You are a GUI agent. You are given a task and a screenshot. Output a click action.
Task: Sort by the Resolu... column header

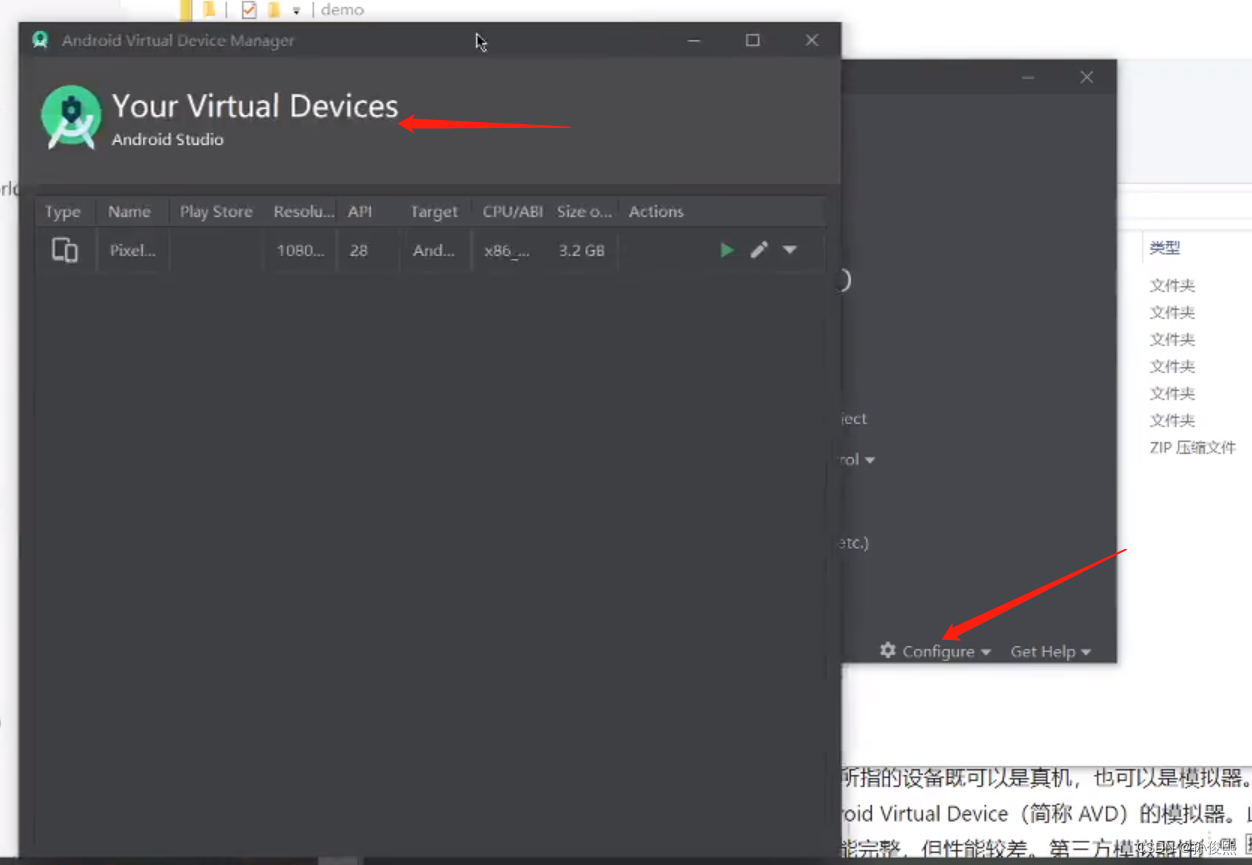(303, 212)
